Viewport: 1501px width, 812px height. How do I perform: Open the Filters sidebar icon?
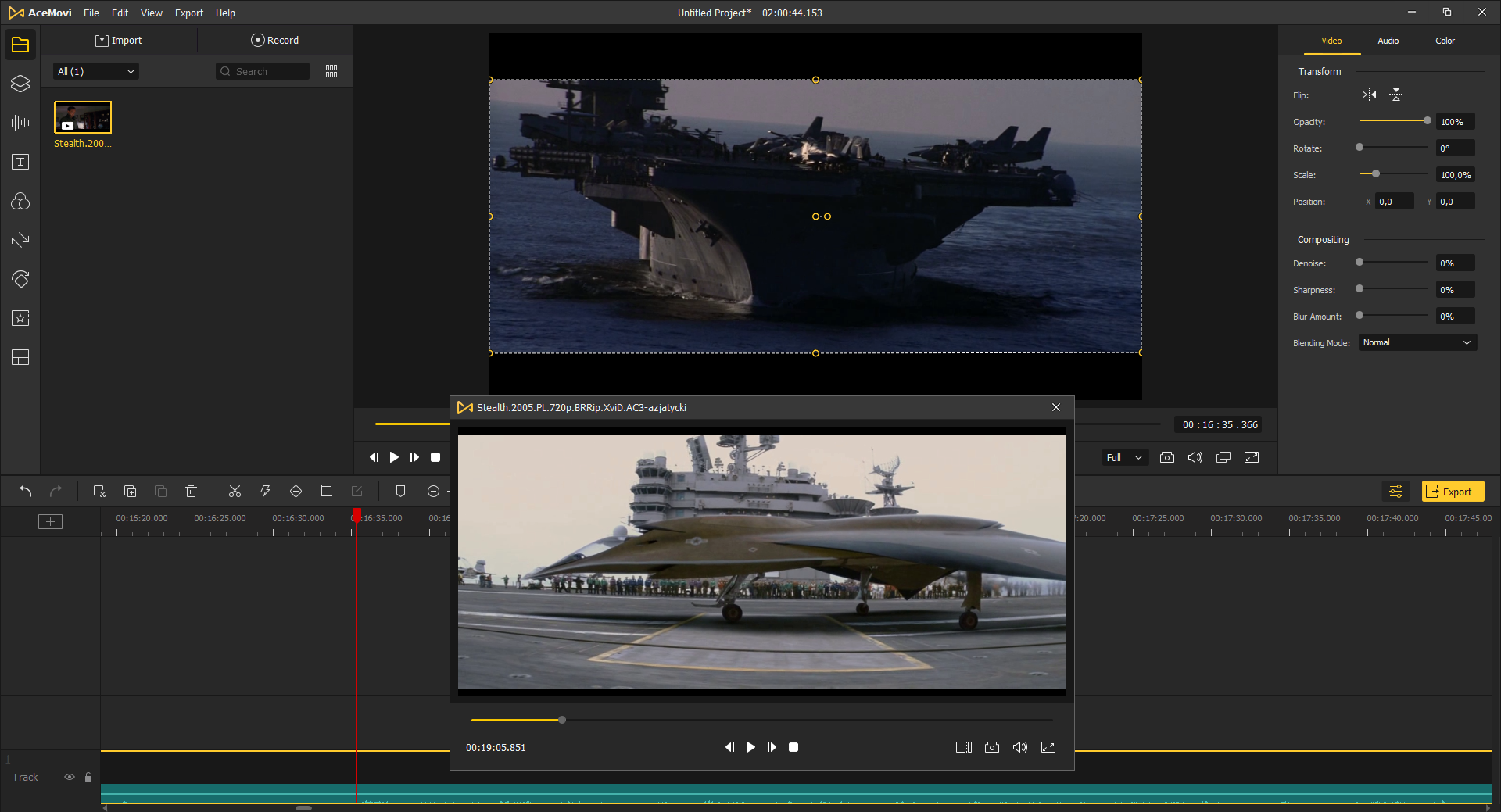tap(20, 202)
